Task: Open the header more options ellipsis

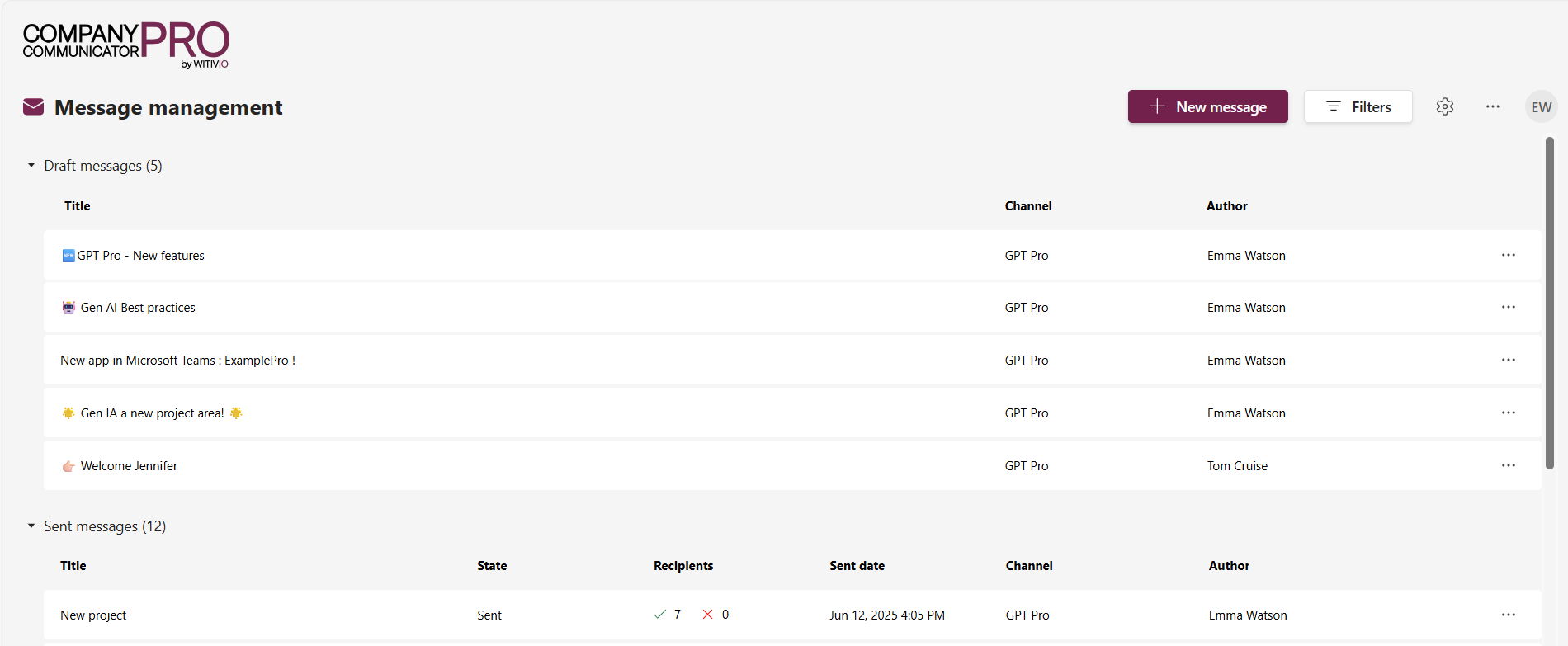Action: [x=1493, y=106]
